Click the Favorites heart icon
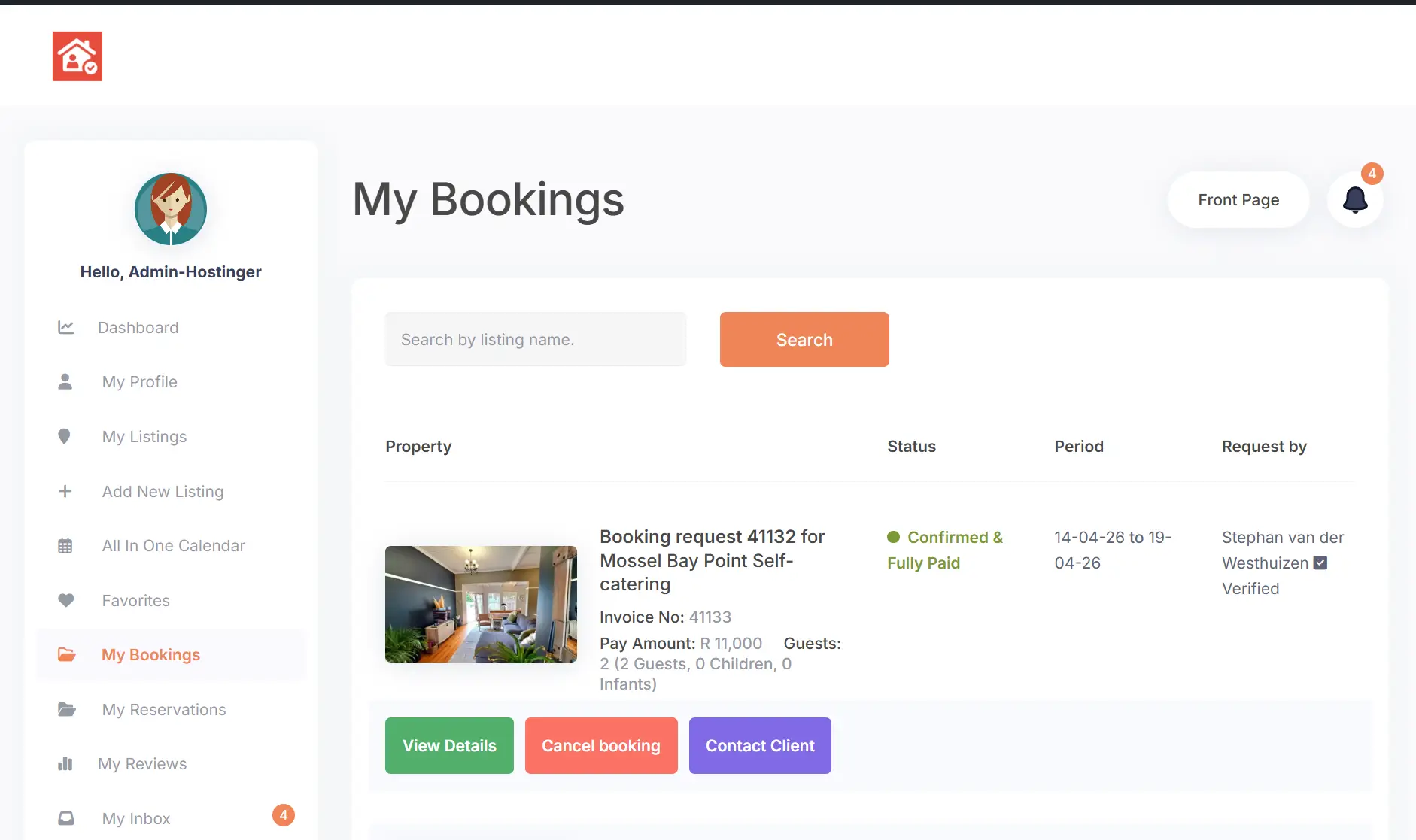 (66, 601)
